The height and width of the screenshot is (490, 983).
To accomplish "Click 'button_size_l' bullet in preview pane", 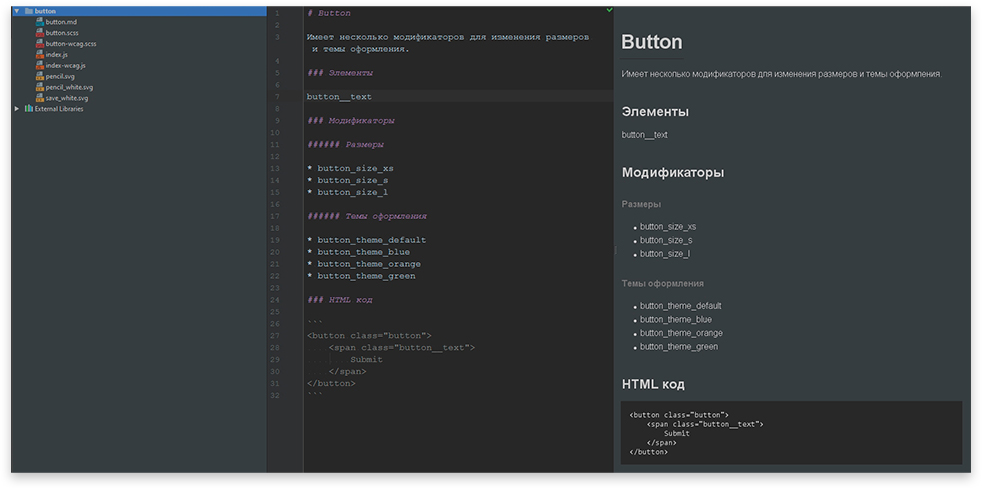I will coord(665,254).
